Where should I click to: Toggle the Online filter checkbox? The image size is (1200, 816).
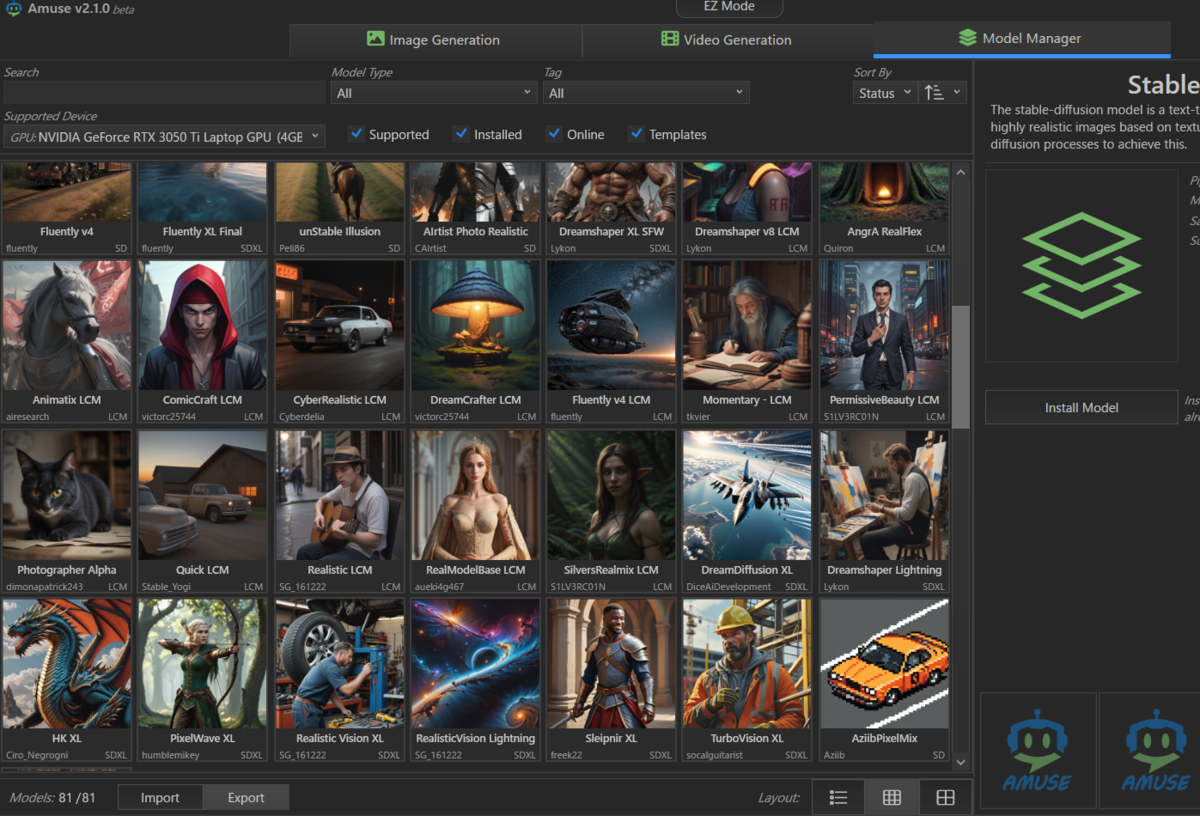[554, 134]
